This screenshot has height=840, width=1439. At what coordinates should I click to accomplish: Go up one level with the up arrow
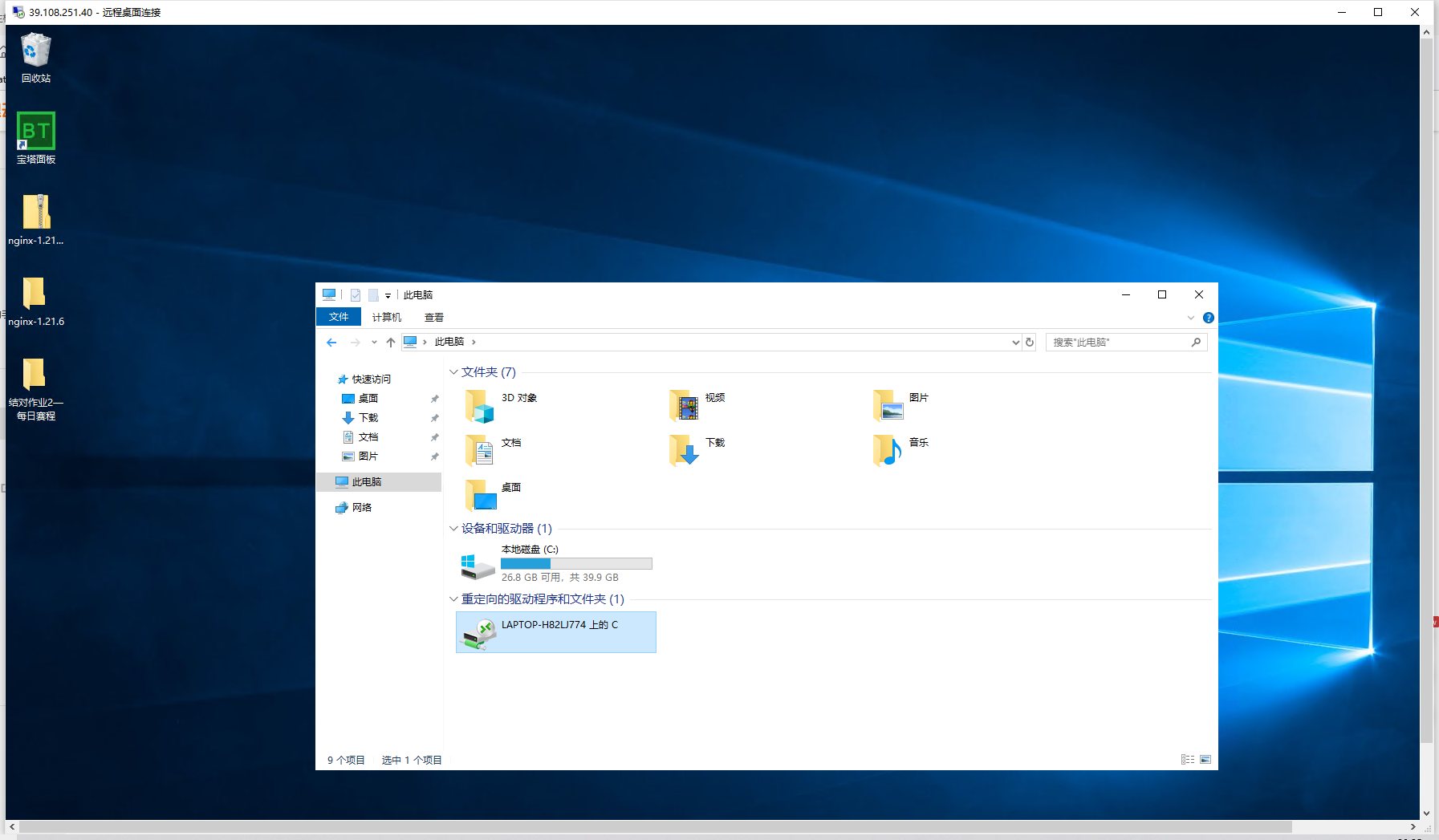click(391, 343)
